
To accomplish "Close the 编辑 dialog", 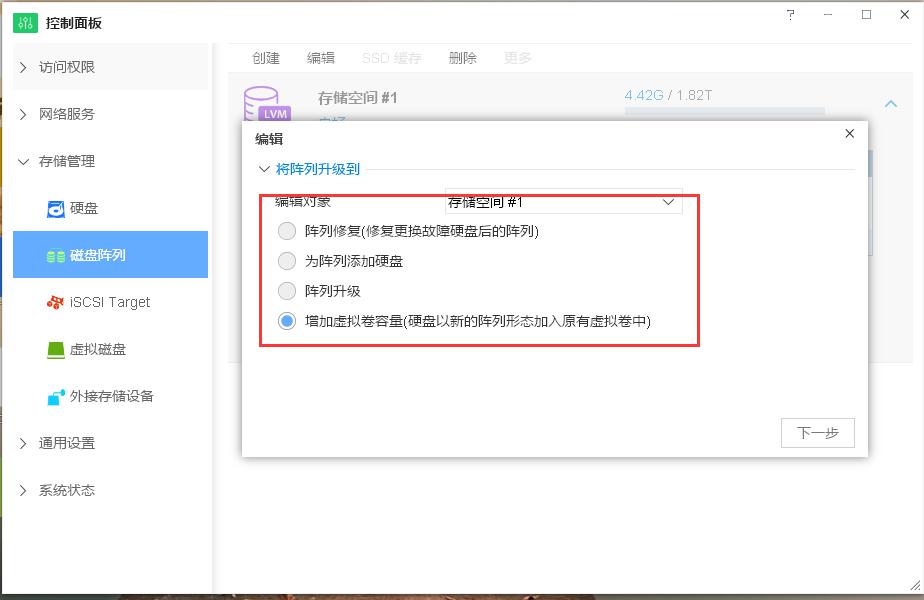I will [x=849, y=134].
